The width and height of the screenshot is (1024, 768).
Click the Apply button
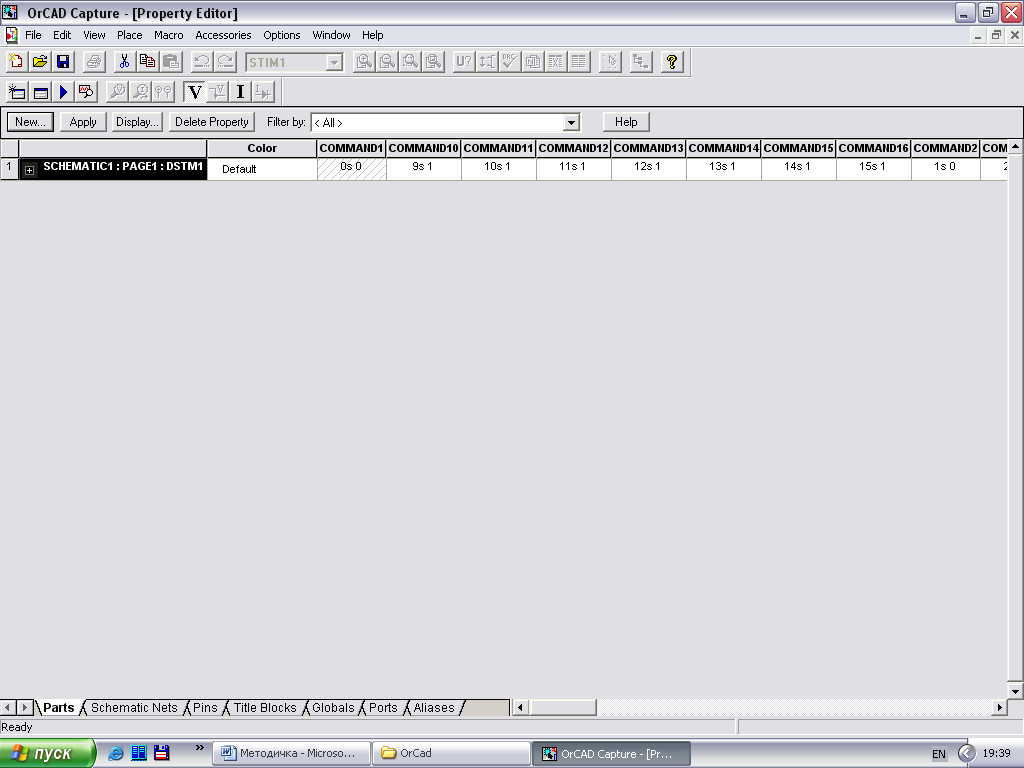click(x=83, y=122)
